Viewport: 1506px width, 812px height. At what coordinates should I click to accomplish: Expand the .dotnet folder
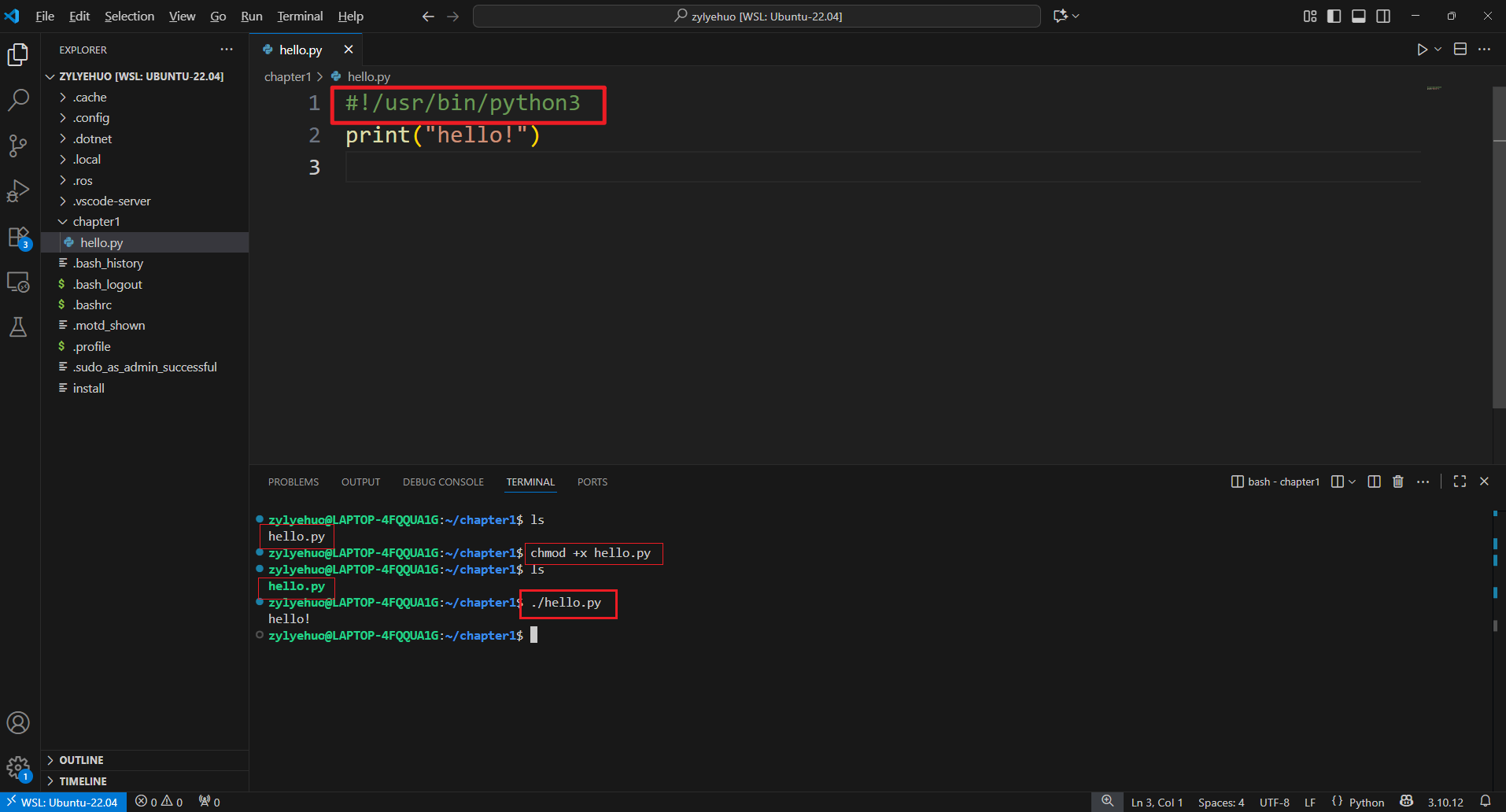145,139
